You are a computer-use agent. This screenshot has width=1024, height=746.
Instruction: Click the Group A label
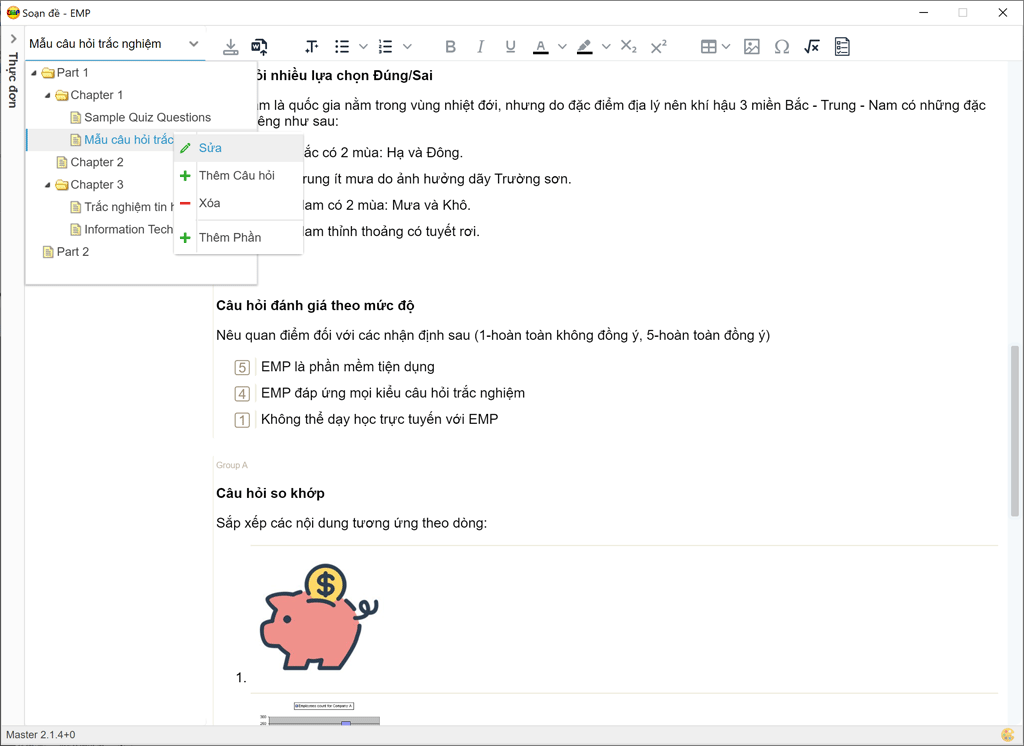232,465
